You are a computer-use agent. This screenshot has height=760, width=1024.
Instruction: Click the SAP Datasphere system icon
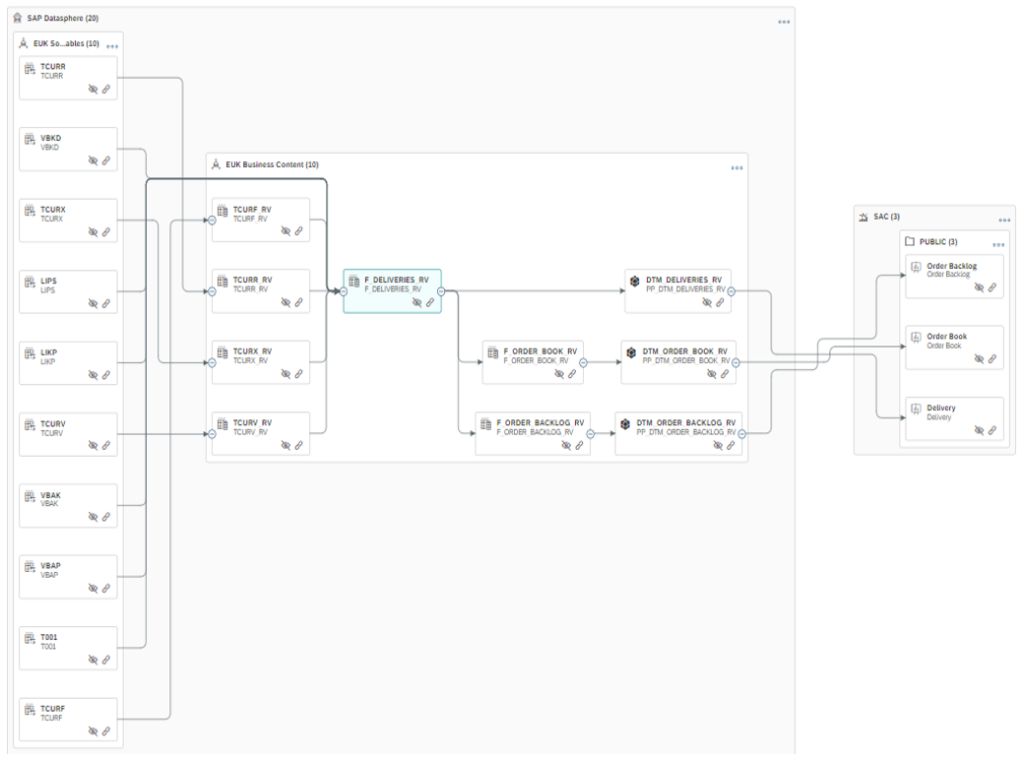[18, 18]
